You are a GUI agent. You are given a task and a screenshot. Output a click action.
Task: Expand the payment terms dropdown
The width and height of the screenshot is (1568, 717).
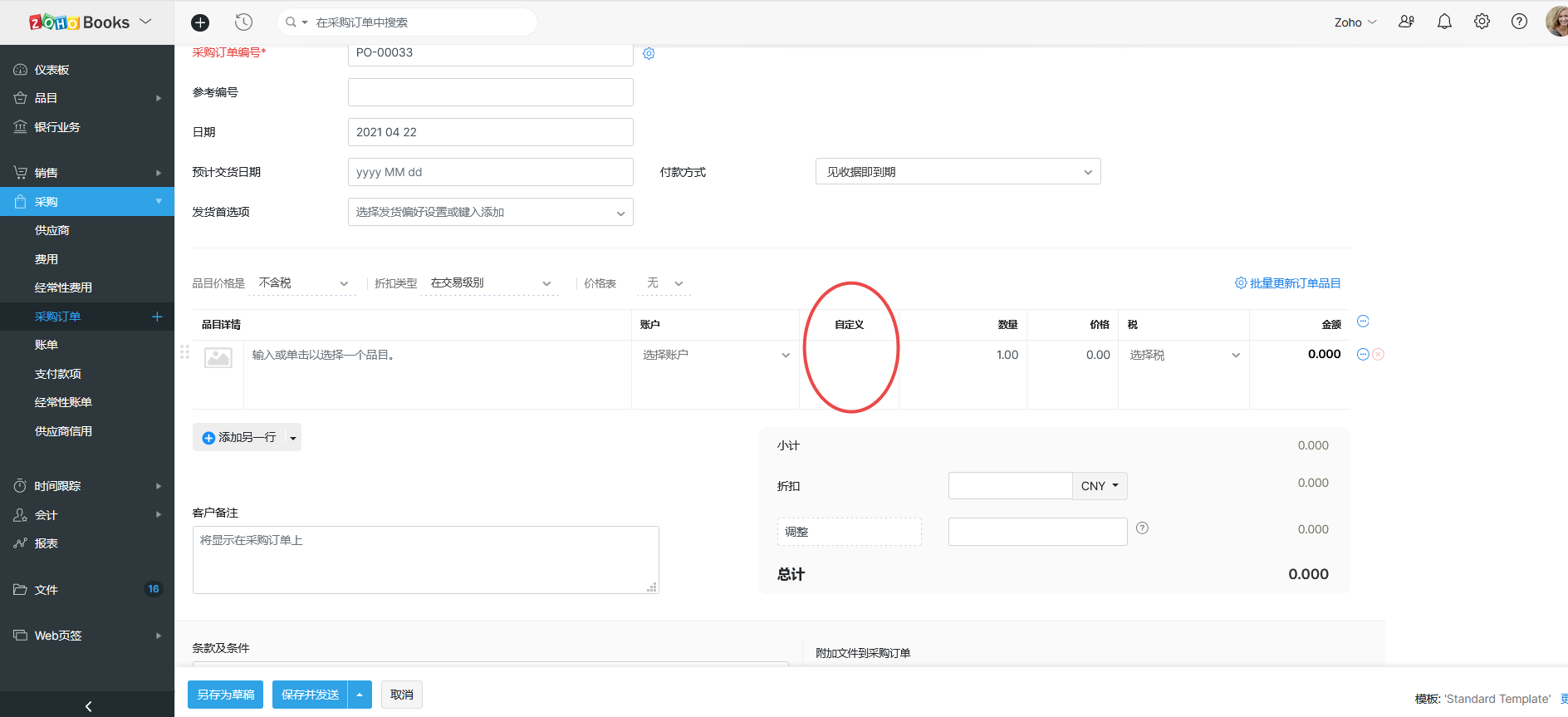tap(958, 172)
